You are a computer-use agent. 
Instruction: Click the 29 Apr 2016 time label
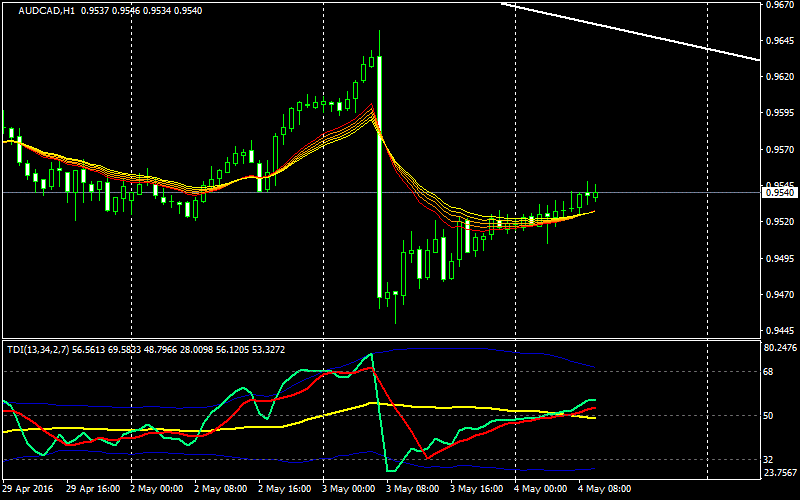point(30,490)
